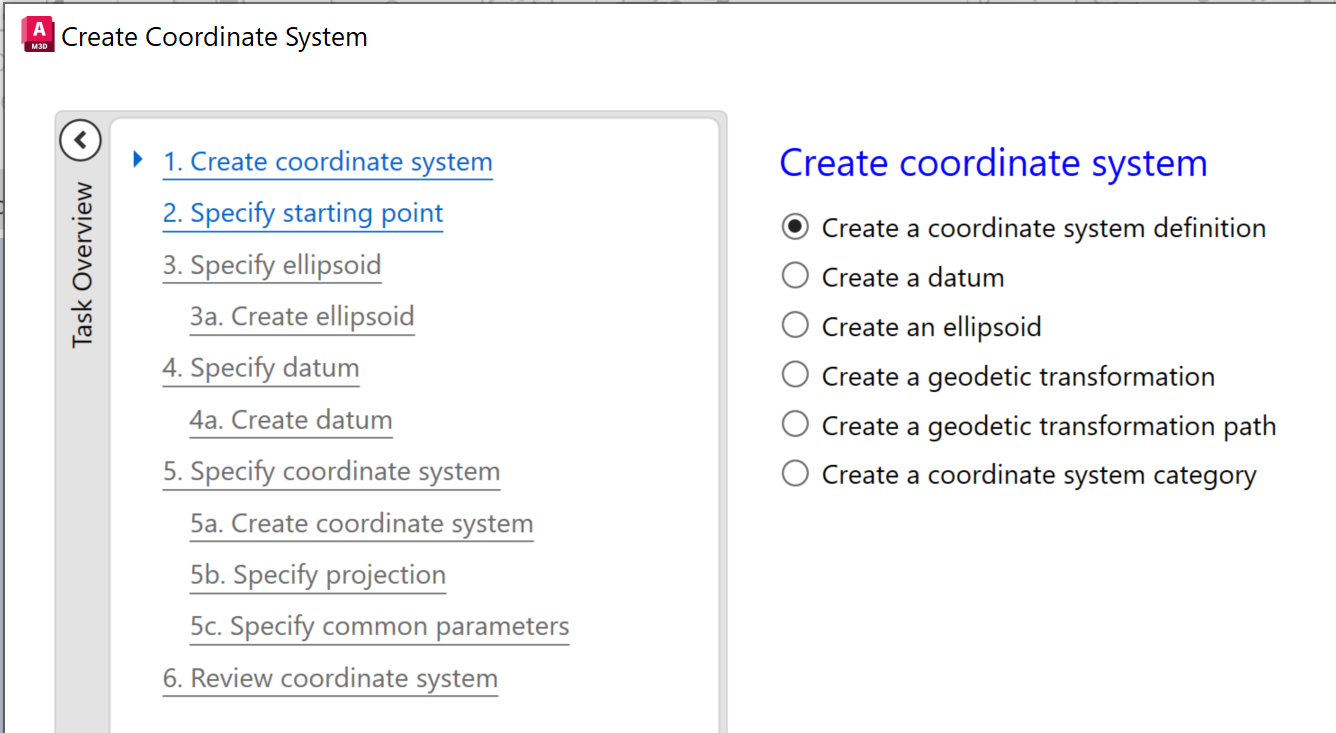Jump to step 4 Specify datum
Screen dimensions: 1336x733
[260, 368]
